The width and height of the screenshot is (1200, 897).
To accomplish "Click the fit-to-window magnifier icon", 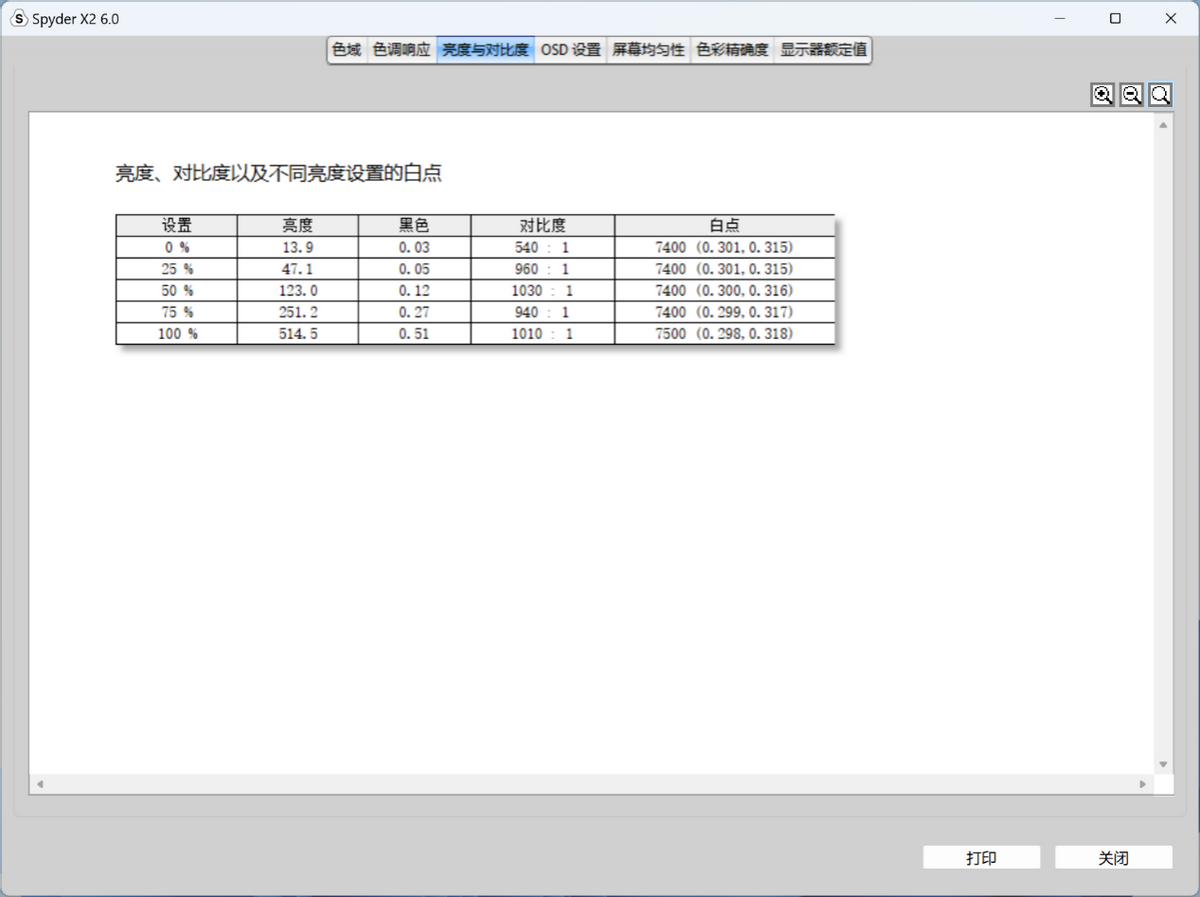I will [1160, 95].
